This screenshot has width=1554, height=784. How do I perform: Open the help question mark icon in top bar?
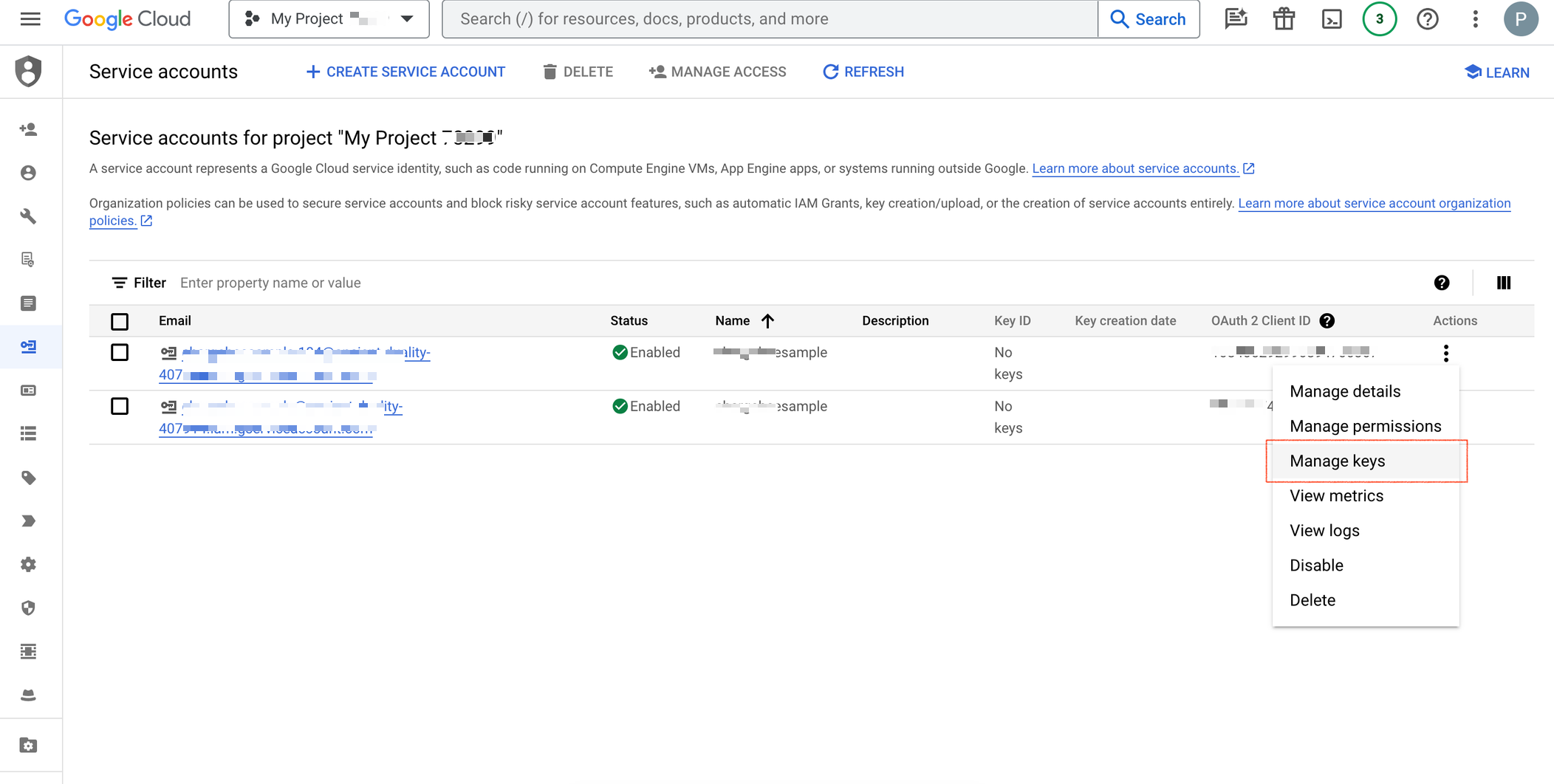coord(1427,19)
